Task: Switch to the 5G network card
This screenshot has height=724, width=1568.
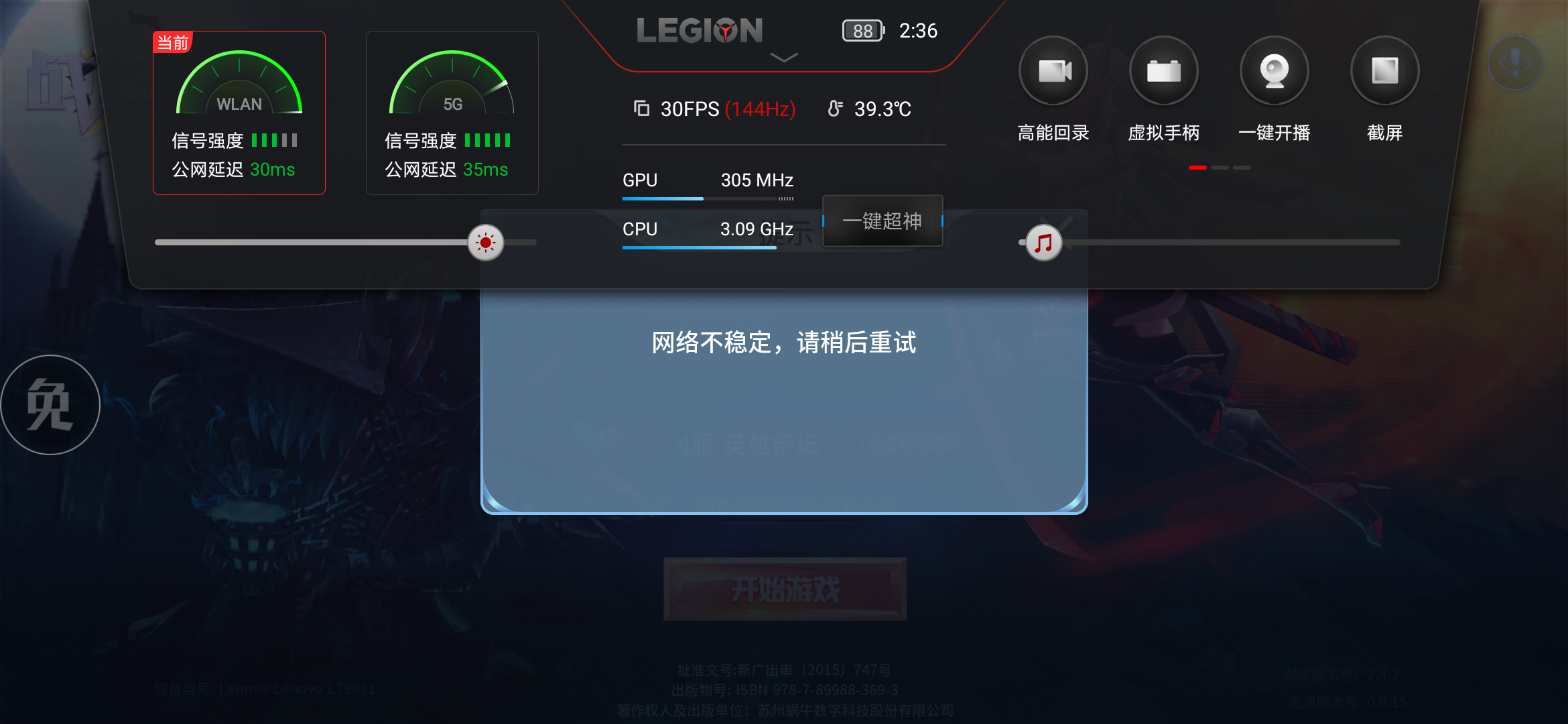Action: coord(452,113)
